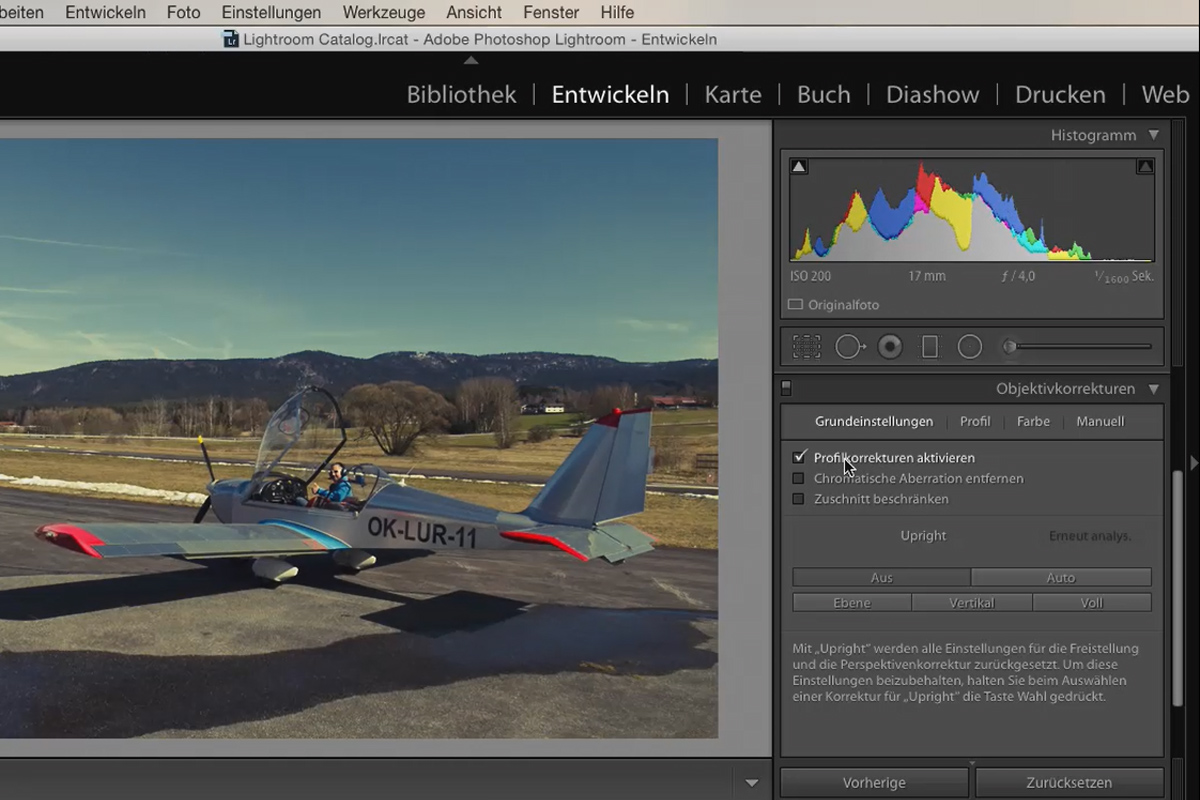
Task: Check the Originalfoto box under histogram
Action: click(x=795, y=305)
